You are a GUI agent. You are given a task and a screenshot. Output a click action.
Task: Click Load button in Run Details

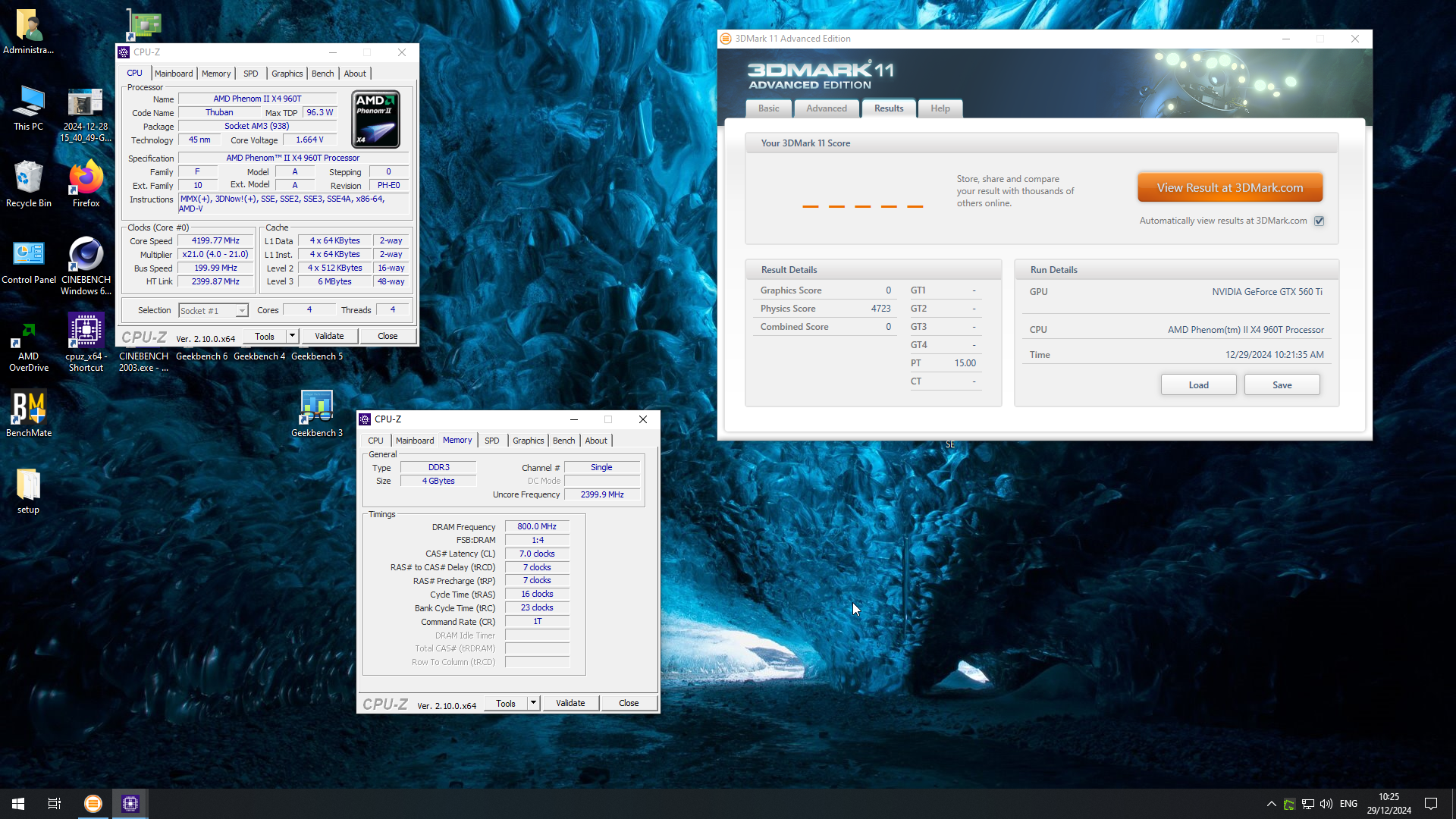[1199, 385]
